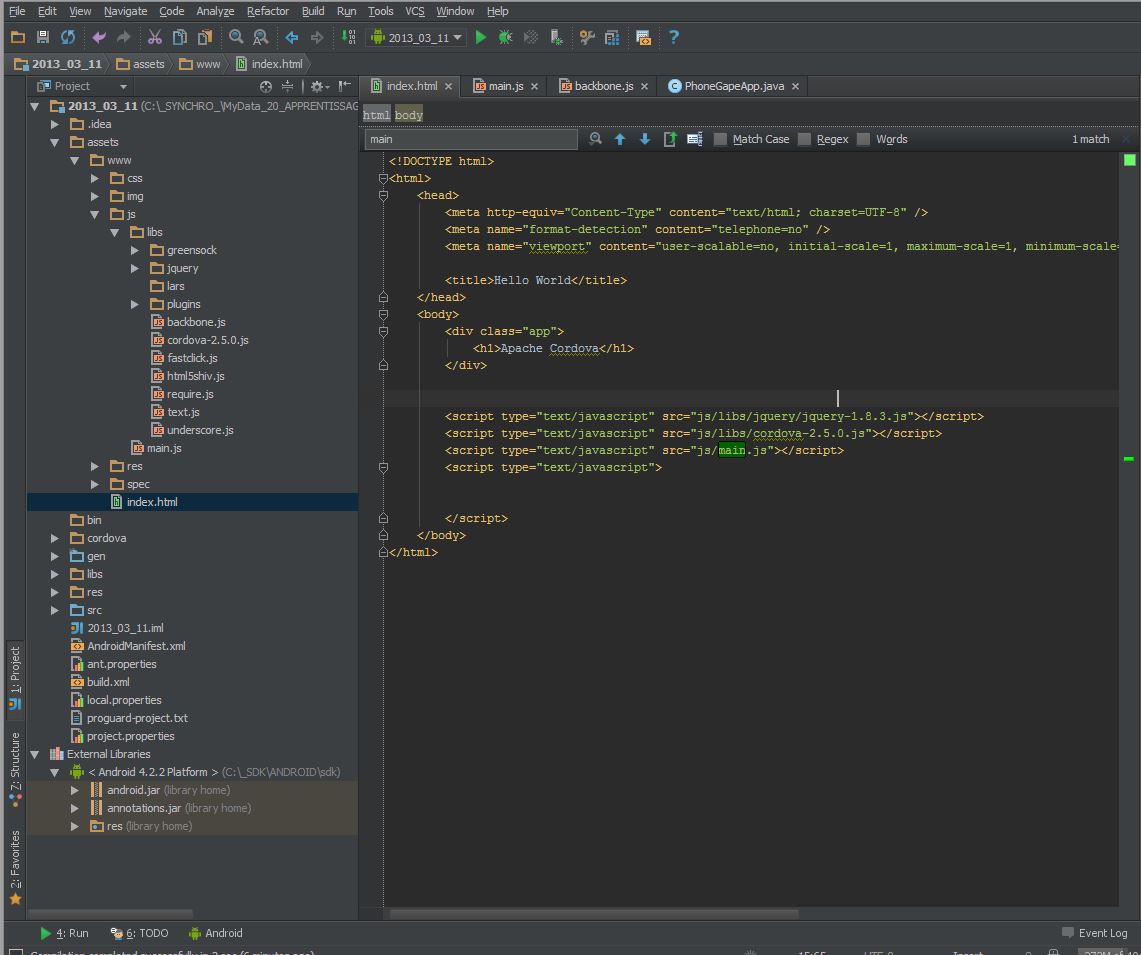Run the app with green play icon
This screenshot has height=955, width=1141.
(x=480, y=37)
